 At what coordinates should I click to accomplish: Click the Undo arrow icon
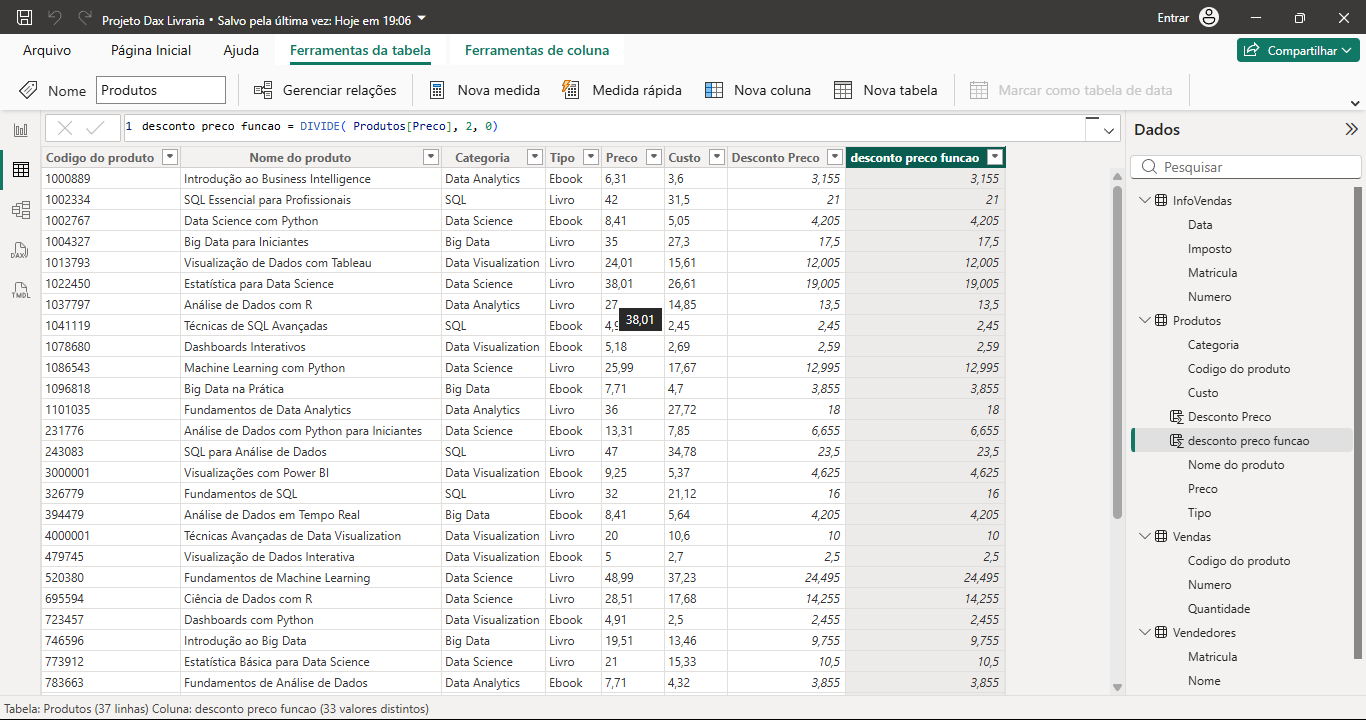tap(55, 18)
